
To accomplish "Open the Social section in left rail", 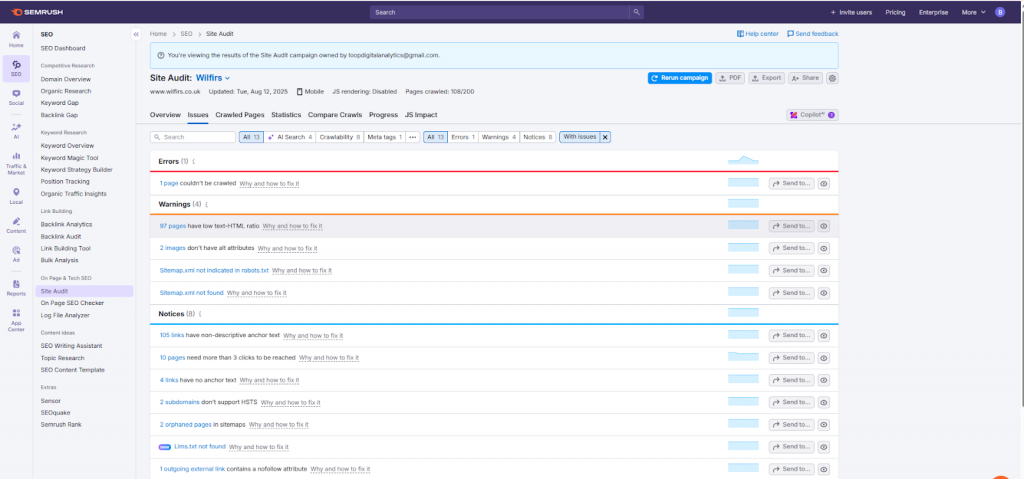I will tap(16, 96).
